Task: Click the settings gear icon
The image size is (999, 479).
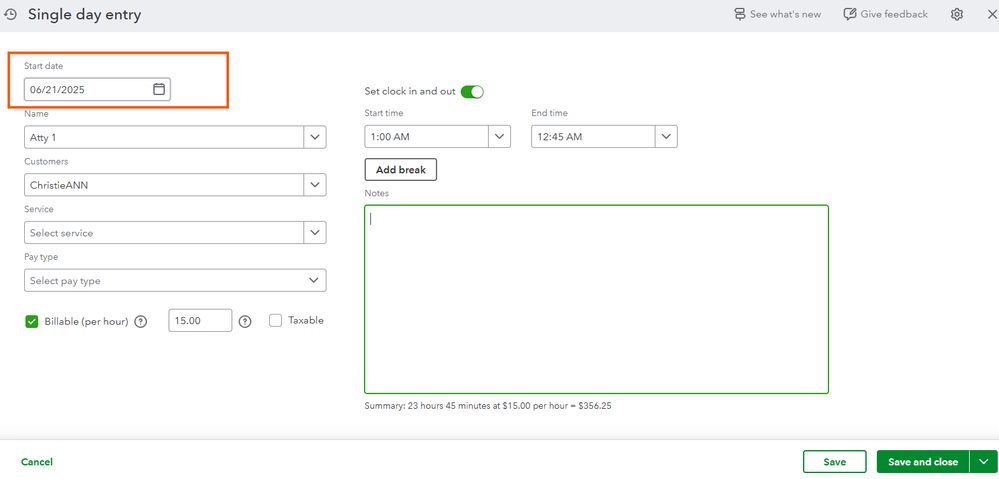Action: point(957,15)
